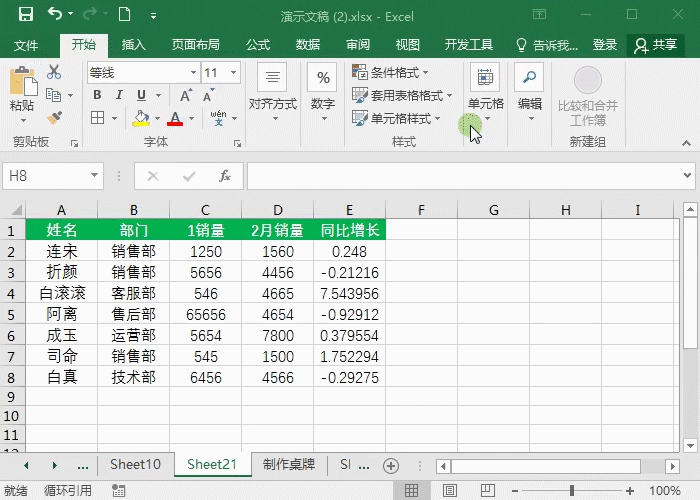This screenshot has height=500, width=700.
Task: Open the underline style dropdown arrow
Action: coord(158,95)
